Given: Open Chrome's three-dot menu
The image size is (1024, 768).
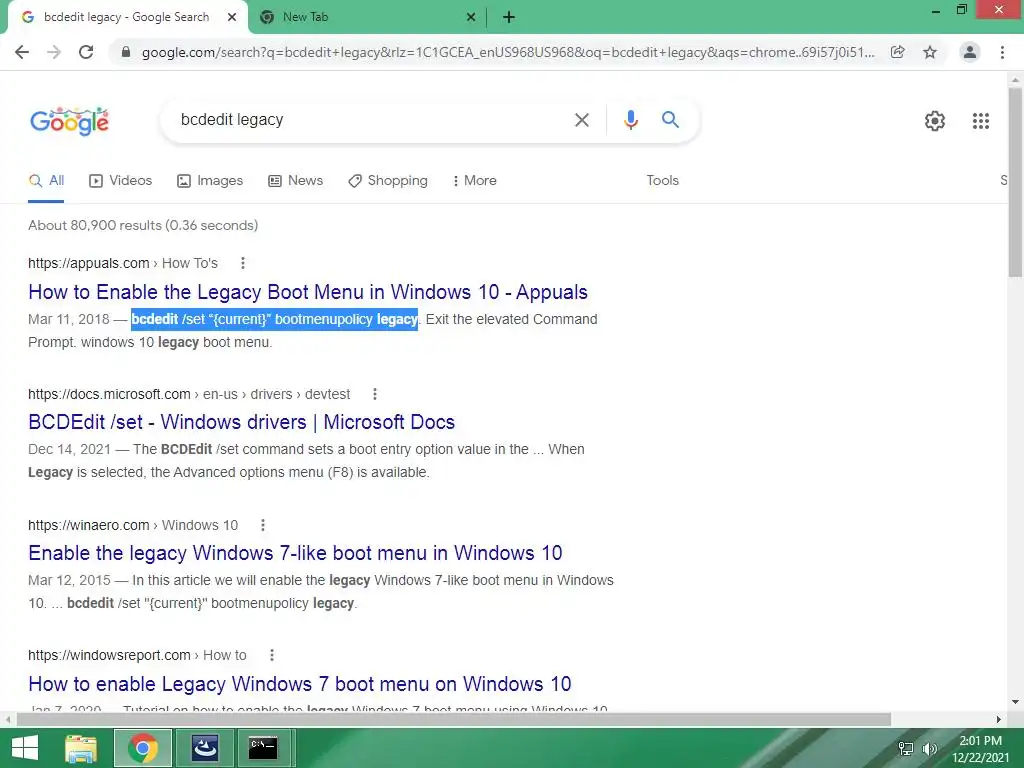Looking at the screenshot, I should coord(1002,52).
